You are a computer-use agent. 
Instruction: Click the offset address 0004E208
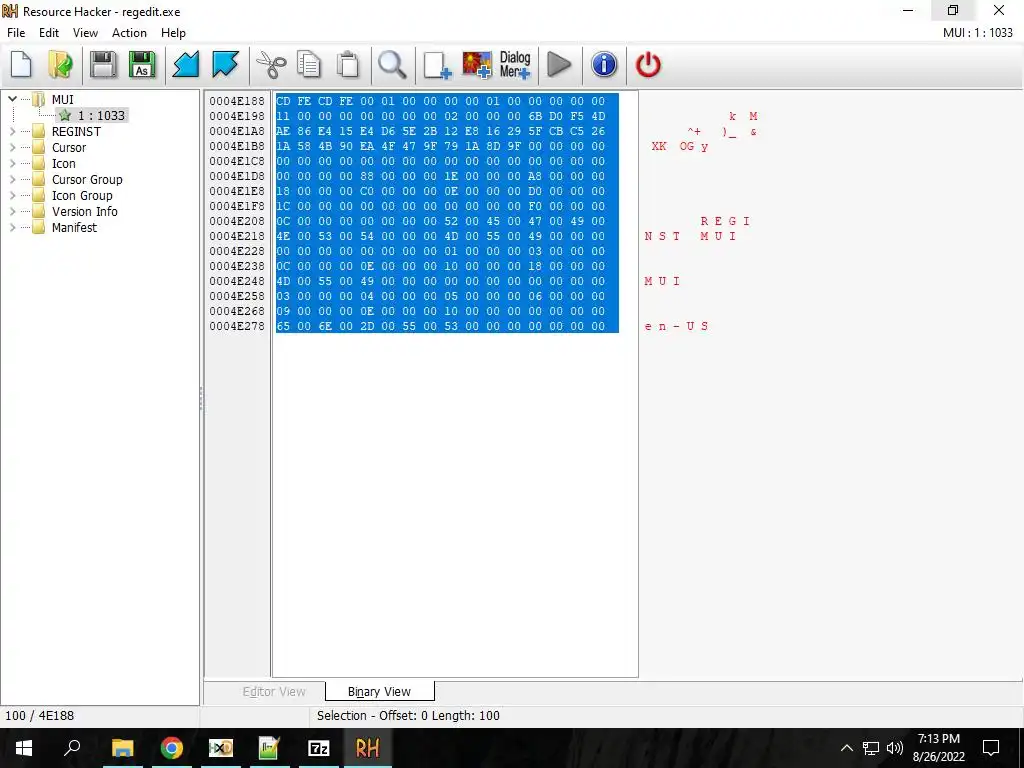pos(237,221)
